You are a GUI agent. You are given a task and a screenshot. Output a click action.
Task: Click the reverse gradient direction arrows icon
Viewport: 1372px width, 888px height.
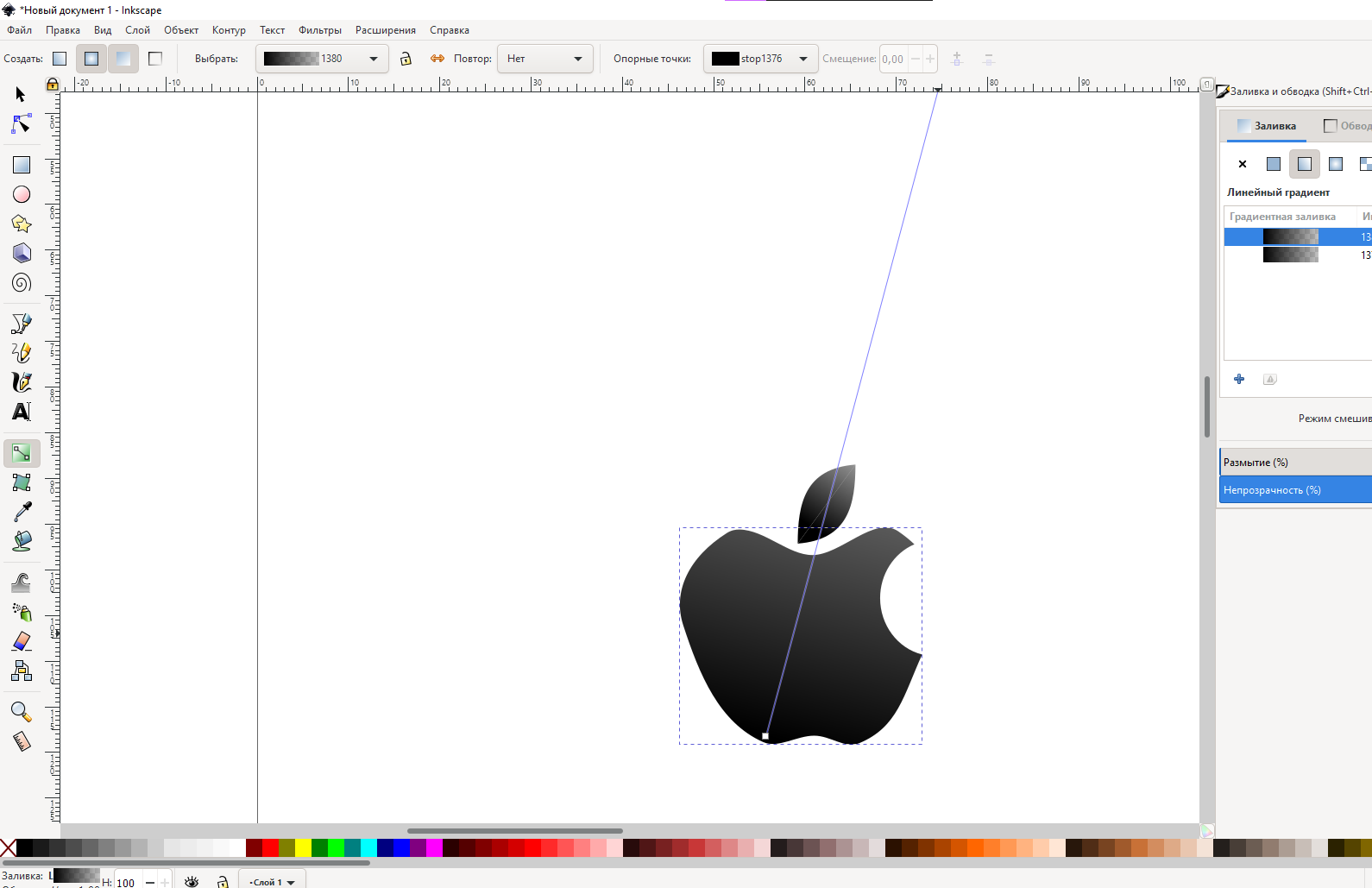point(437,59)
